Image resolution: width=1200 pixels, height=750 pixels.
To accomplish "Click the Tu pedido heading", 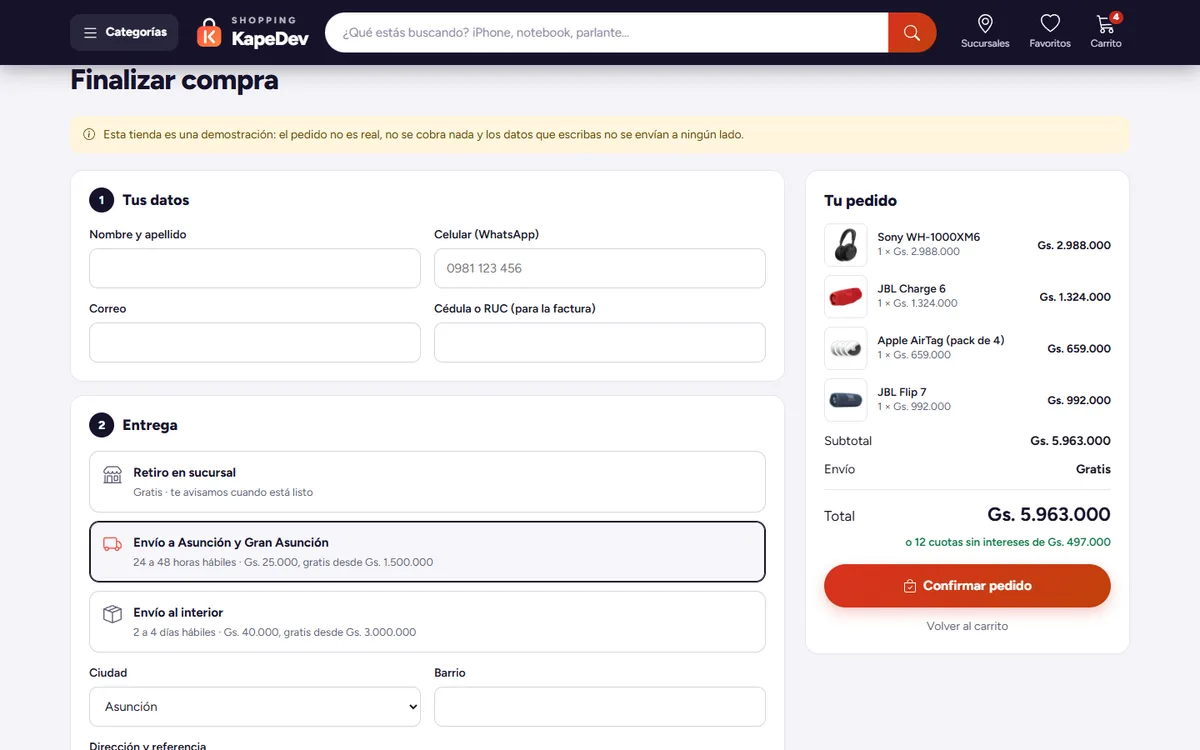I will 860,201.
